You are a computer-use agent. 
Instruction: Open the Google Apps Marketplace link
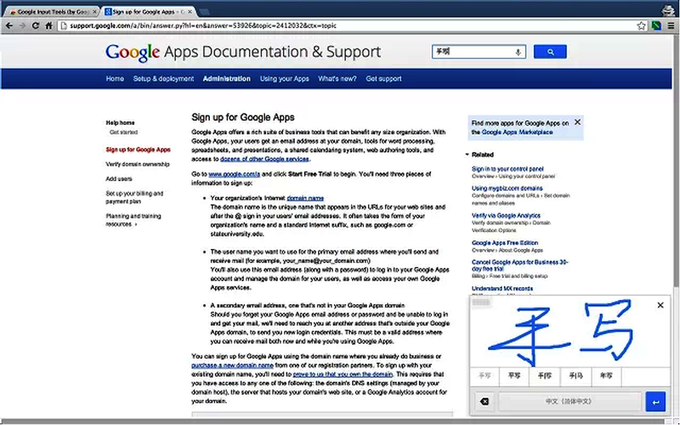pos(517,132)
